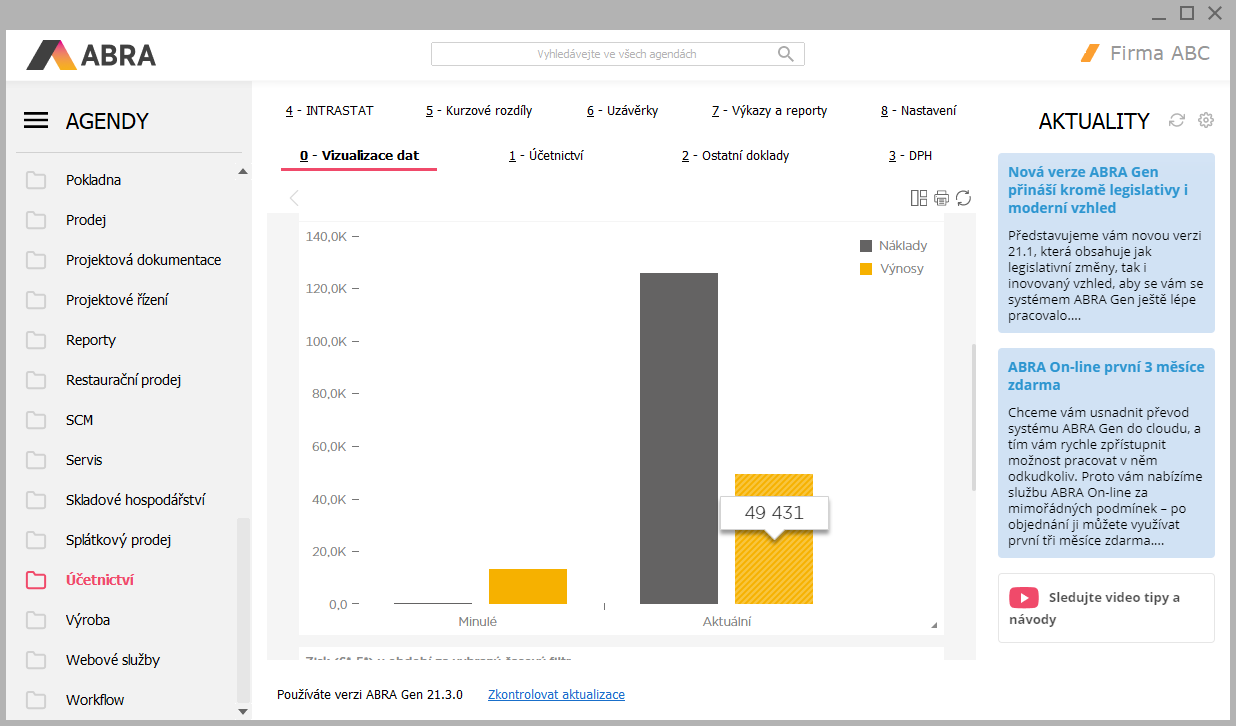The height and width of the screenshot is (726, 1236).
Task: Click the gray Aktuální Náklady bar
Action: click(679, 438)
